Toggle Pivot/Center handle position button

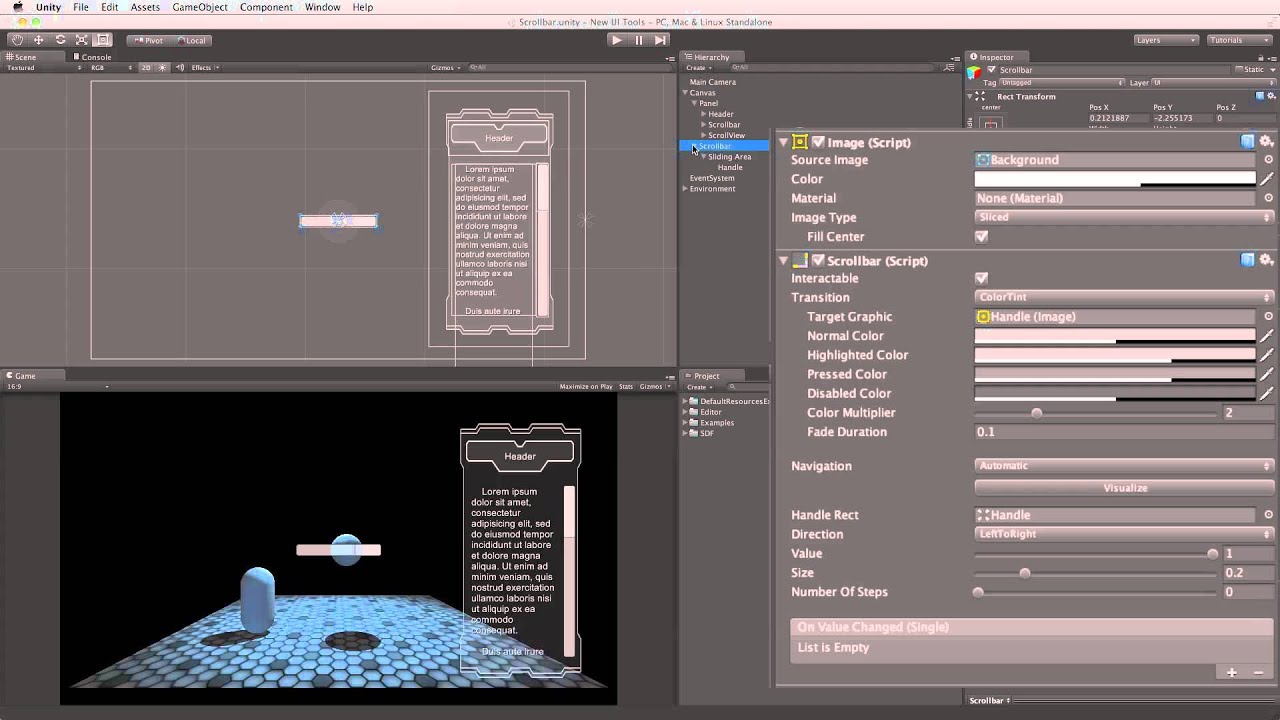click(148, 40)
